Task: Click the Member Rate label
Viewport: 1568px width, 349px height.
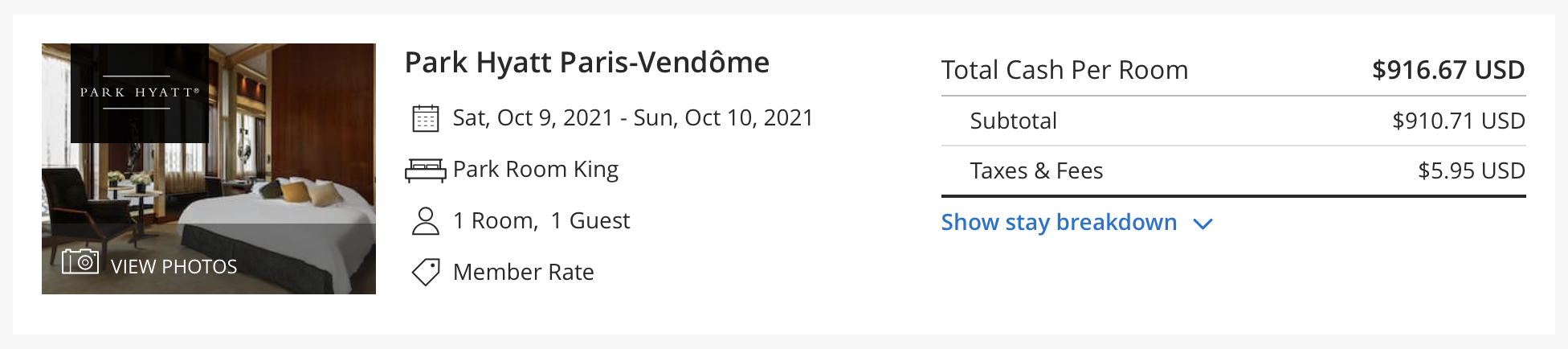Action: [x=524, y=272]
